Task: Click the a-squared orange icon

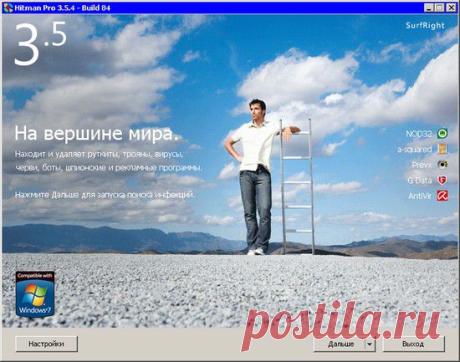Action: pyautogui.click(x=442, y=149)
